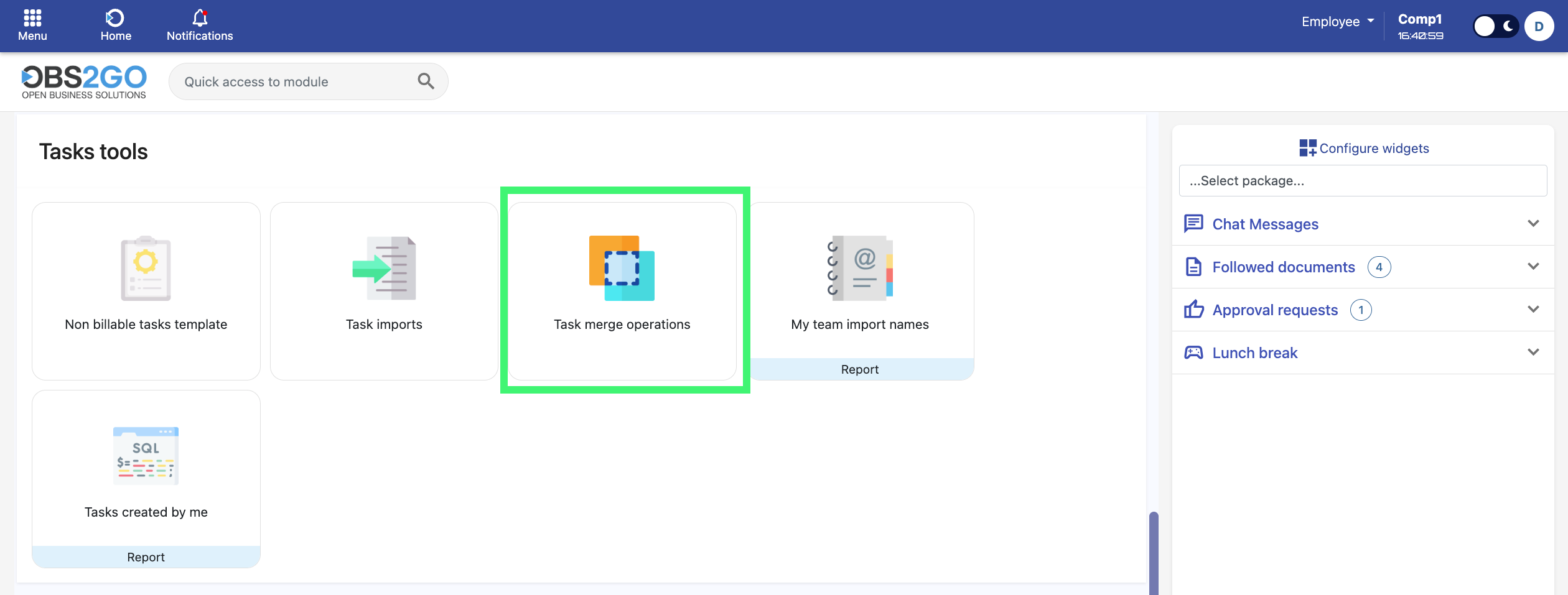This screenshot has height=595, width=1568.
Task: Go to Home in top bar
Action: (116, 25)
